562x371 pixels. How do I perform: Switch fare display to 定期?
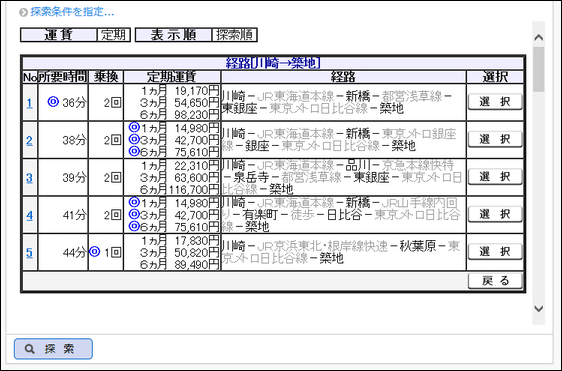pyautogui.click(x=114, y=35)
